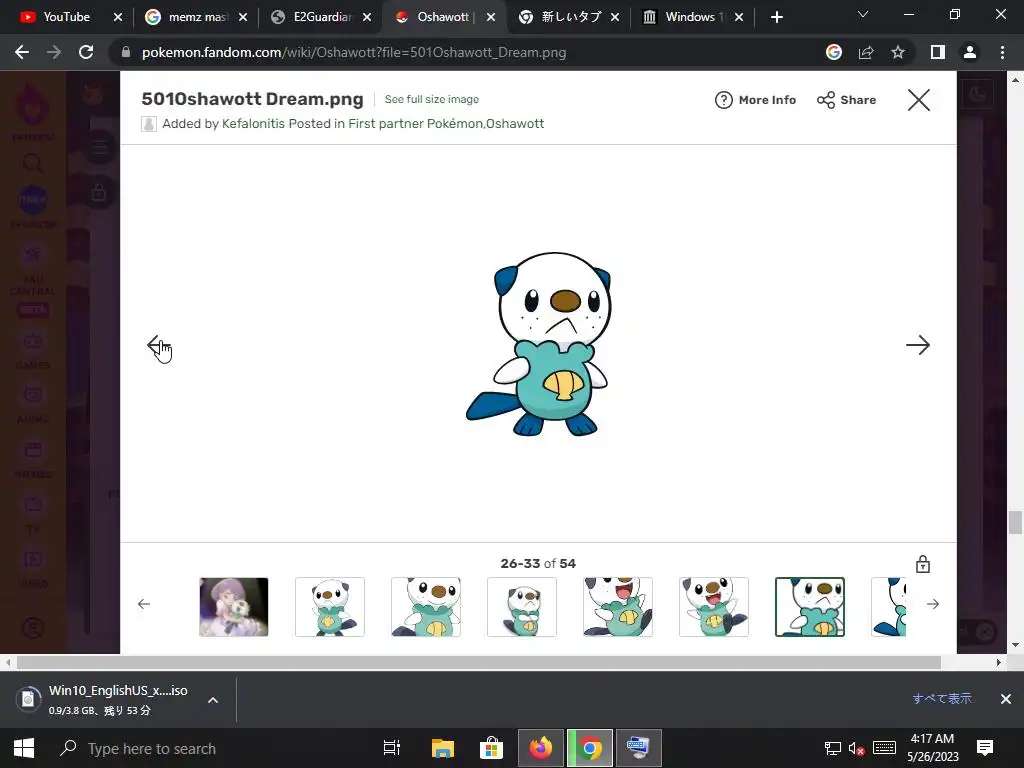This screenshot has width=1024, height=768.
Task: Open the notification center icon
Action: (x=985, y=748)
